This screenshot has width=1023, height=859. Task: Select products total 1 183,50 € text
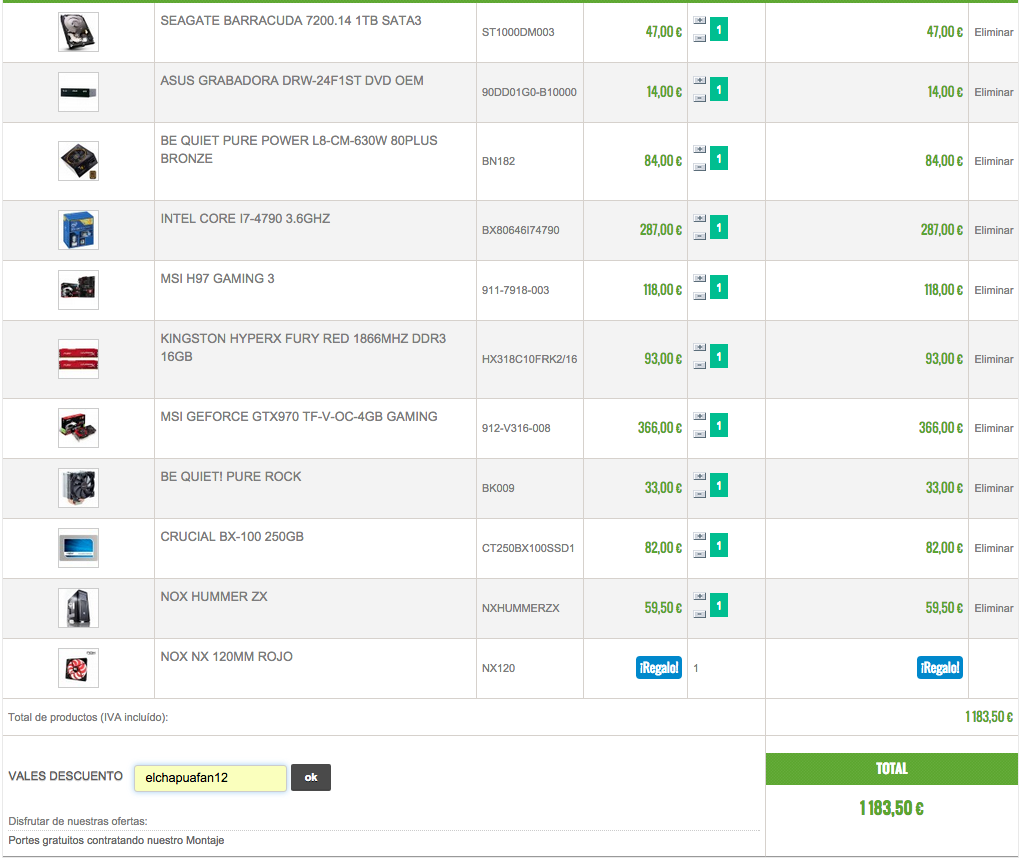(x=989, y=717)
